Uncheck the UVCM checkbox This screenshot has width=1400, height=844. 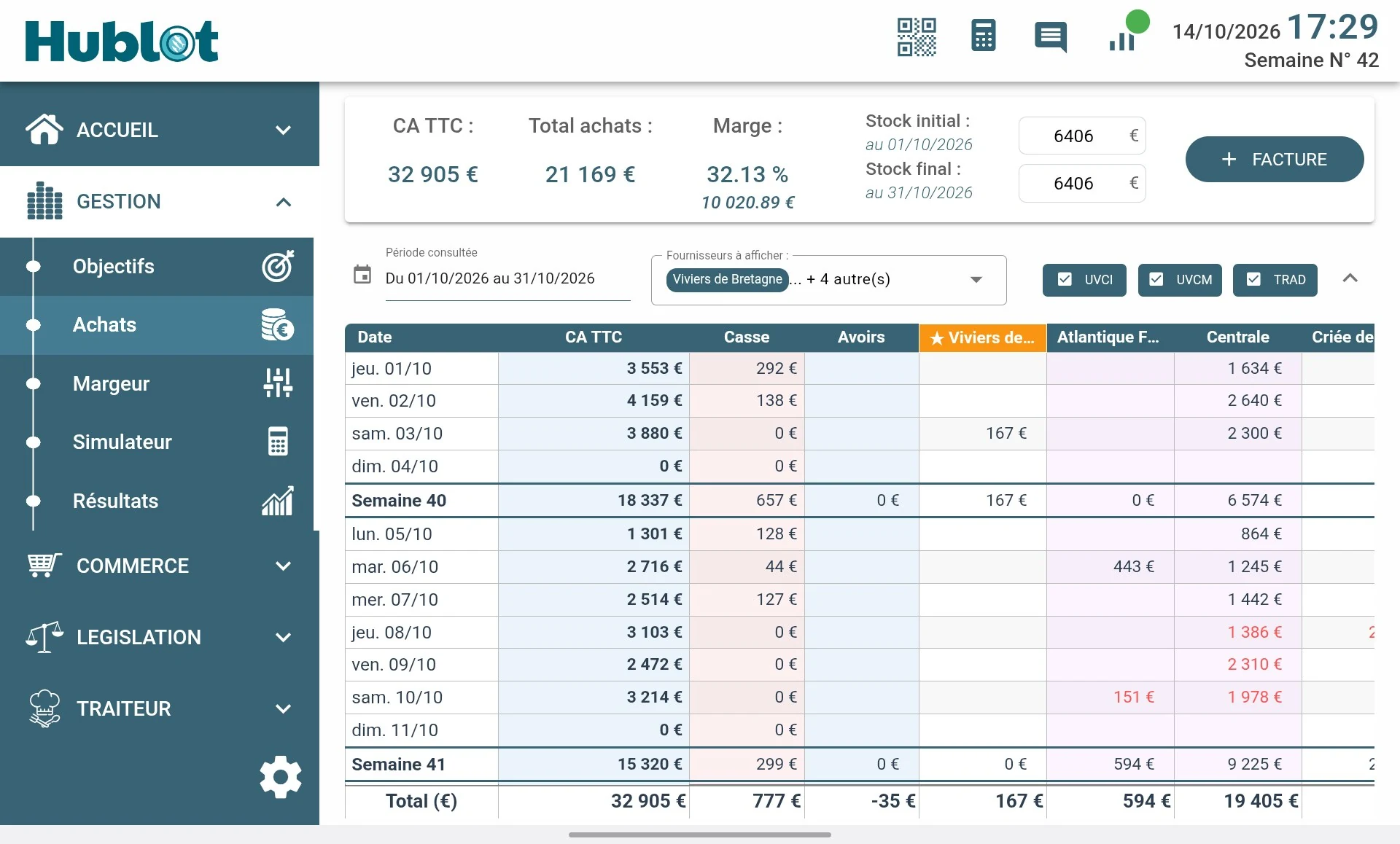point(1156,279)
